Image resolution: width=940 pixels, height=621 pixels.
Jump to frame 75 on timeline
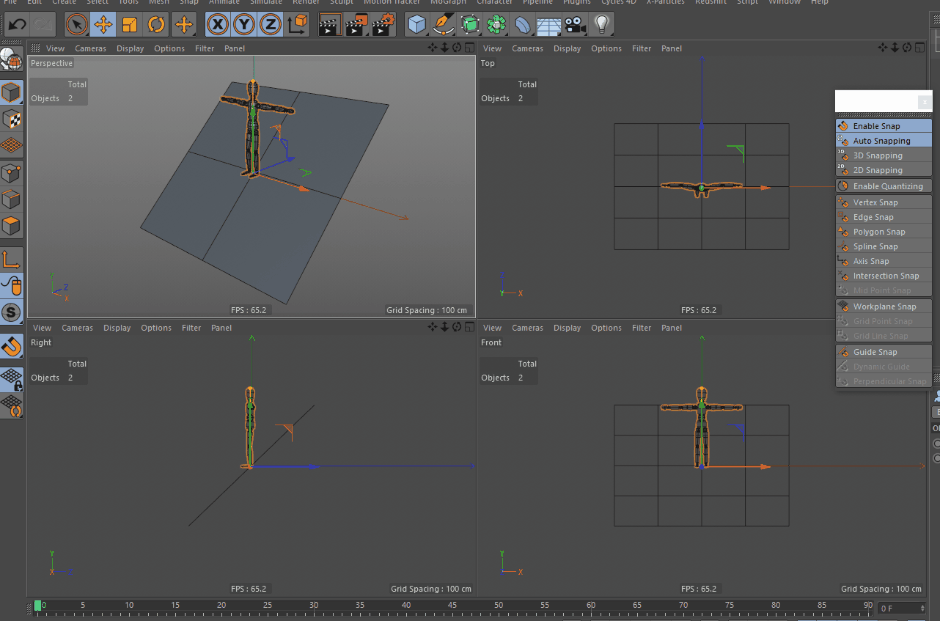tap(729, 605)
